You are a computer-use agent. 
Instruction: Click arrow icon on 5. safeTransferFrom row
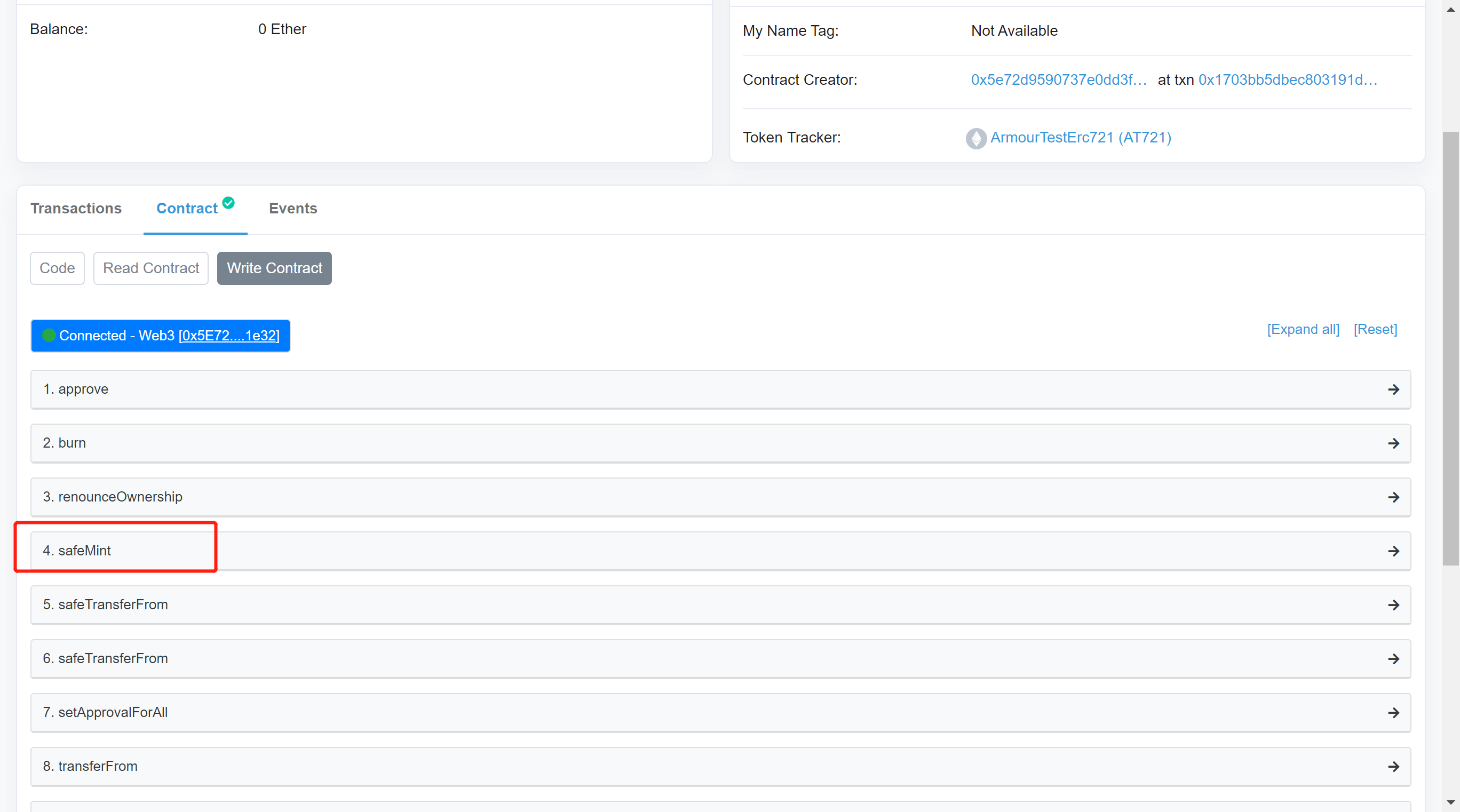point(1393,604)
